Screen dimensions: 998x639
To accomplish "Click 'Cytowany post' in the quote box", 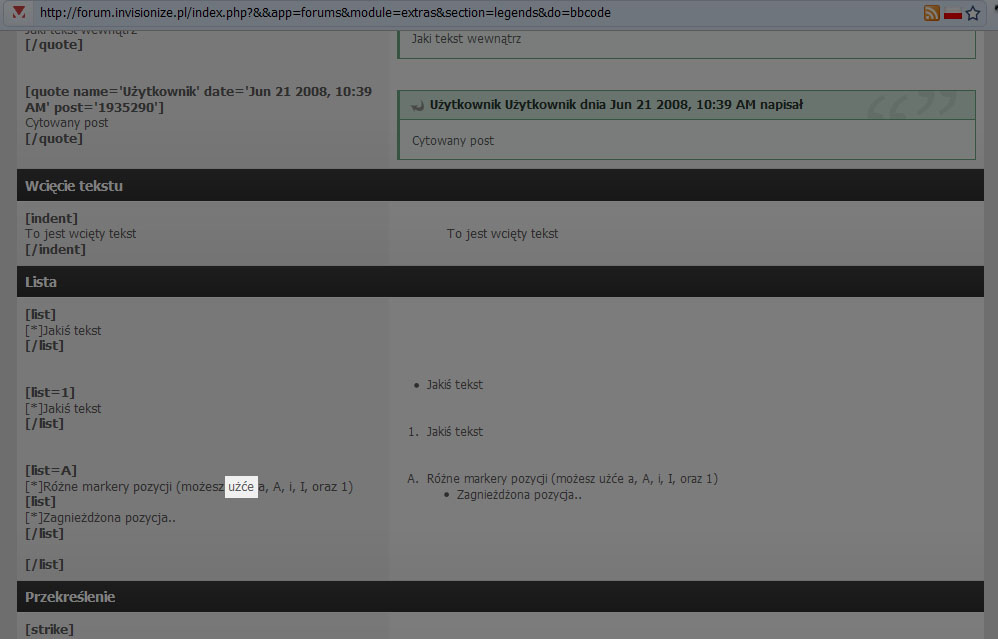I will [453, 141].
